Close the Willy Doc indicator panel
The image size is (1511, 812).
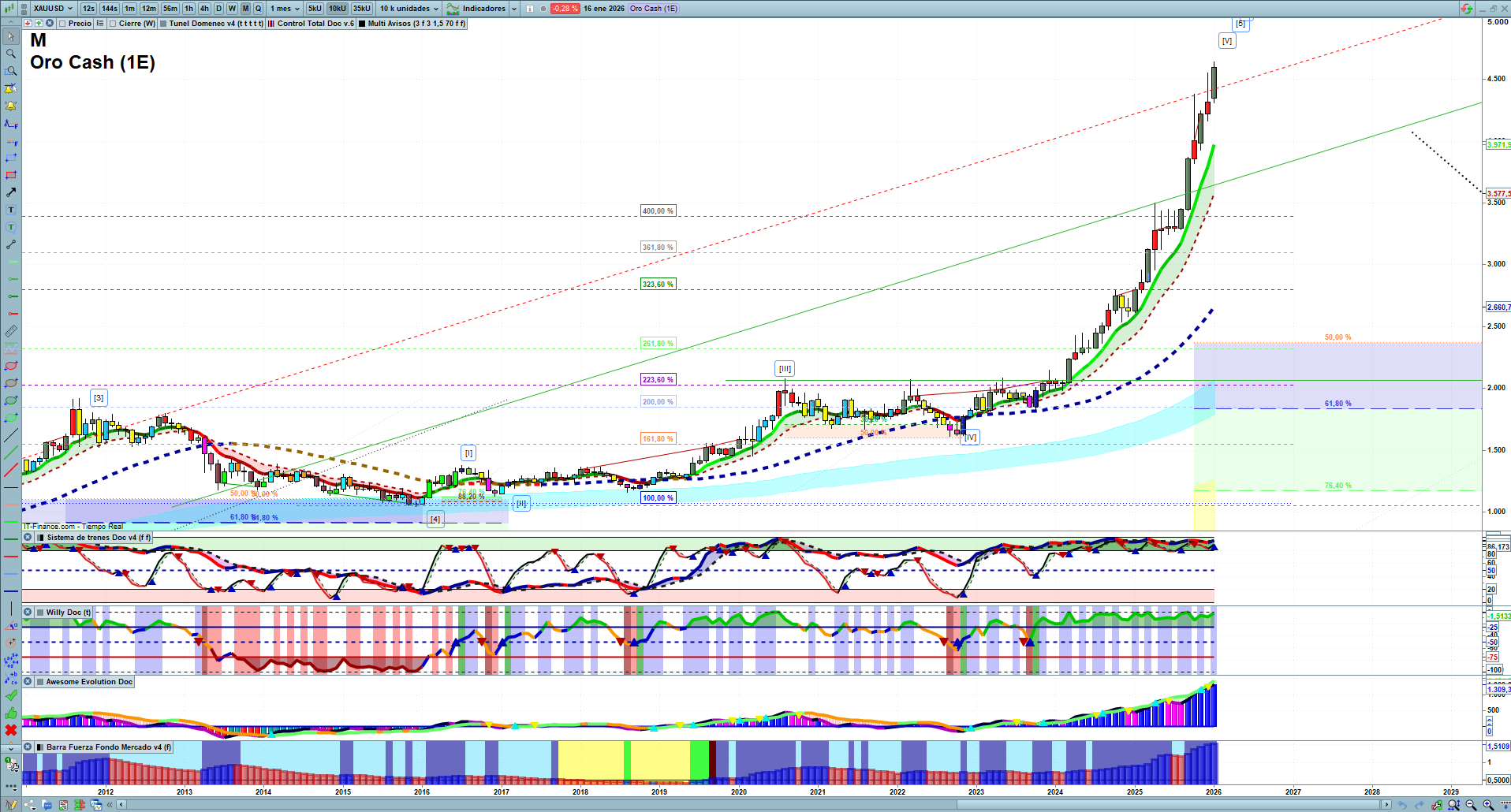[x=28, y=613]
